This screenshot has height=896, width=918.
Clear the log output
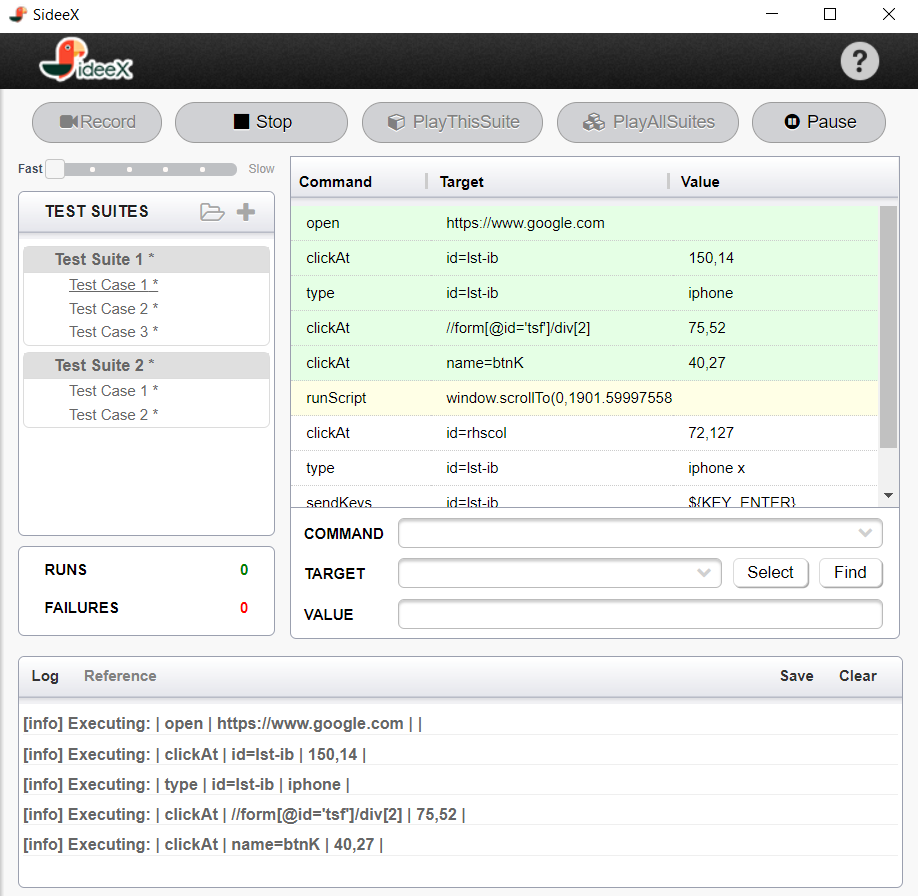[858, 676]
